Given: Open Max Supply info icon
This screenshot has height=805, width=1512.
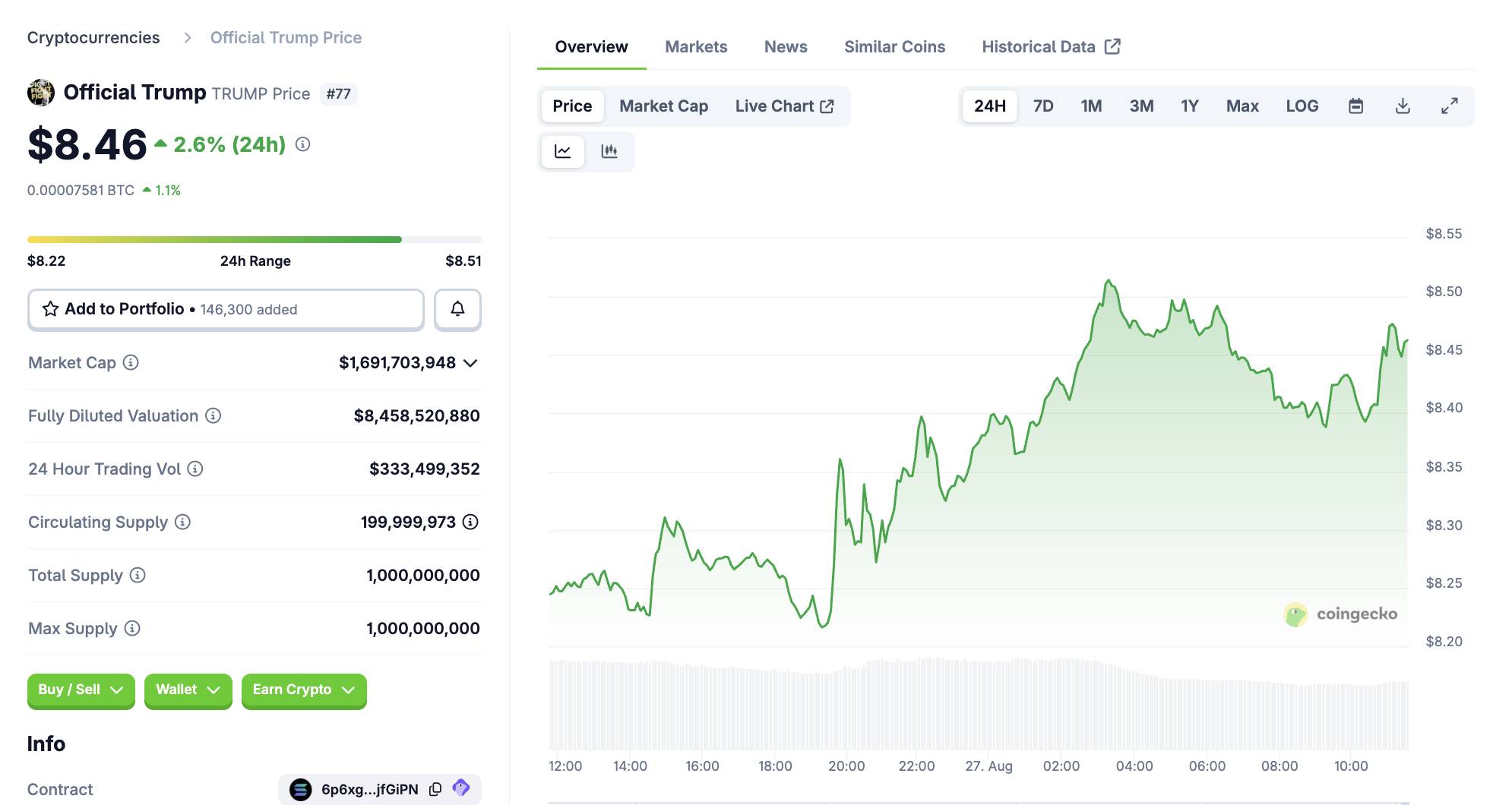Looking at the screenshot, I should (132, 628).
